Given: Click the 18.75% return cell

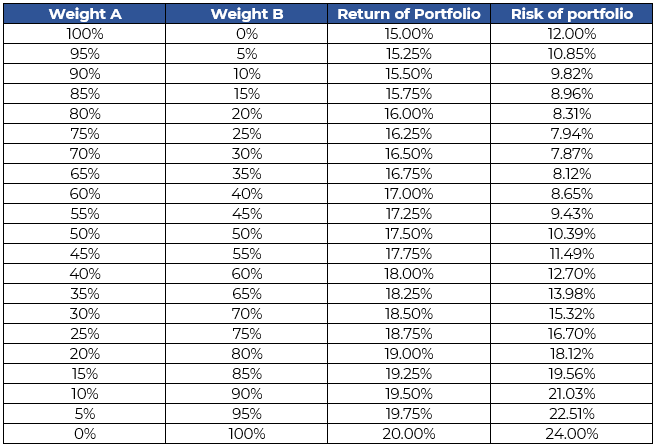Looking at the screenshot, I should [x=408, y=333].
